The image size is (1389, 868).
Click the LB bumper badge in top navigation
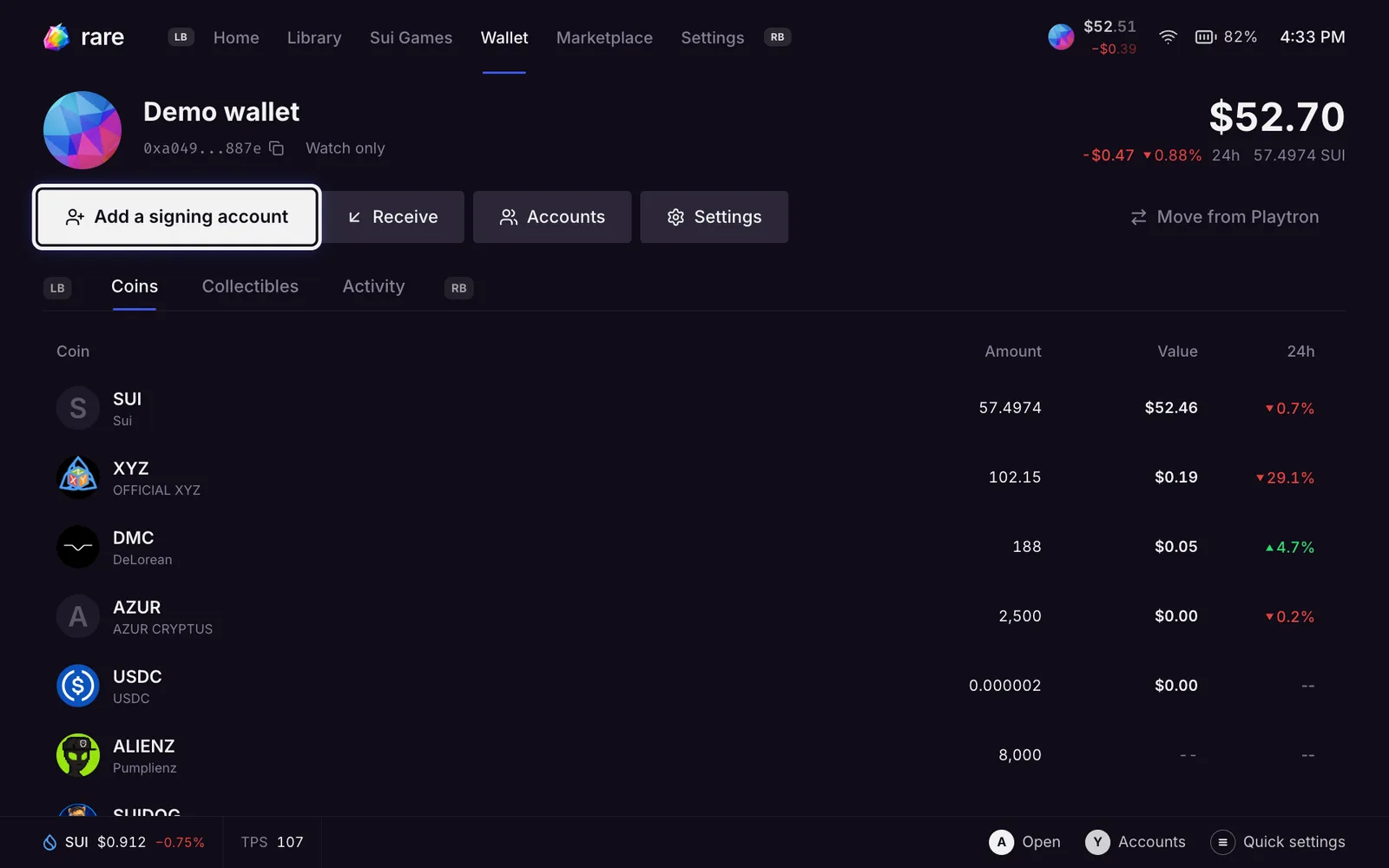pyautogui.click(x=181, y=37)
